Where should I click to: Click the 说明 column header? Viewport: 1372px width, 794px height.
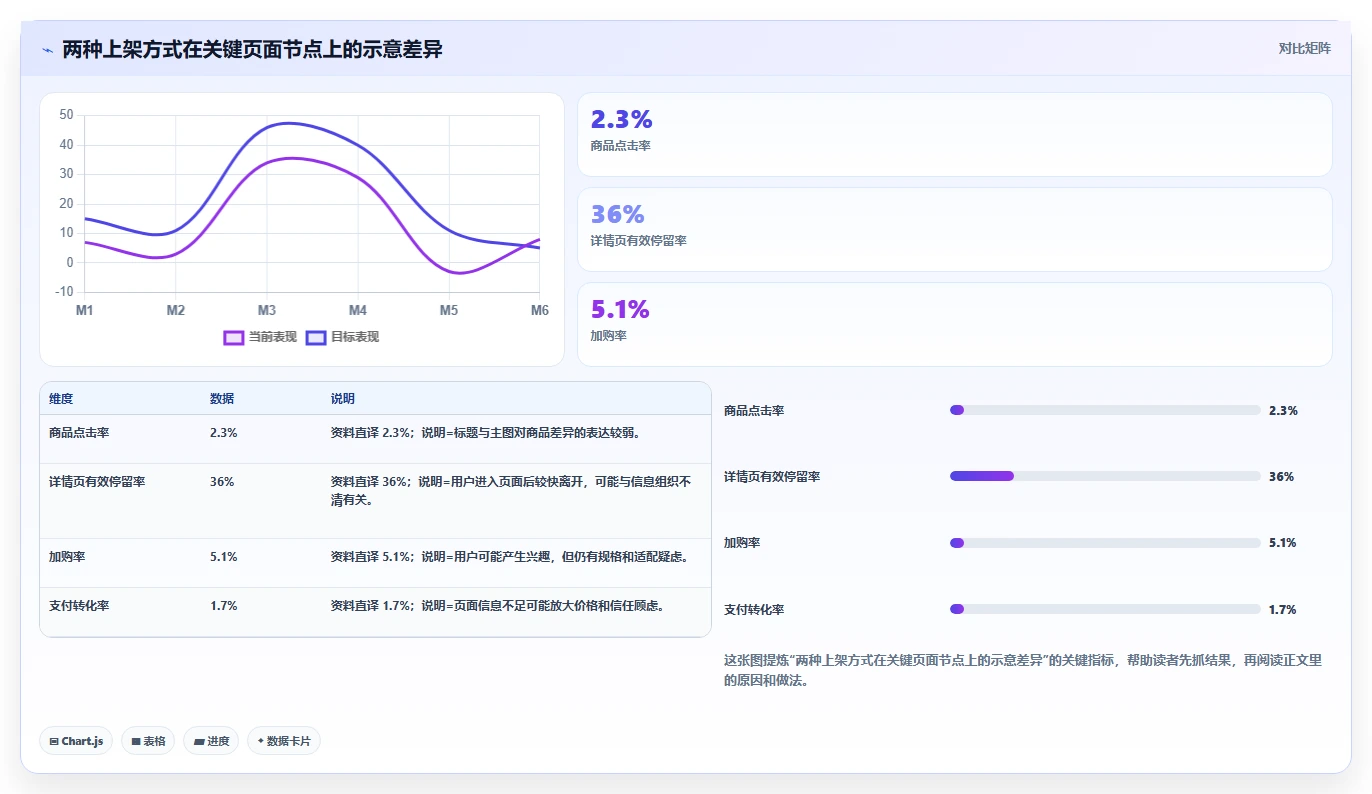point(343,398)
